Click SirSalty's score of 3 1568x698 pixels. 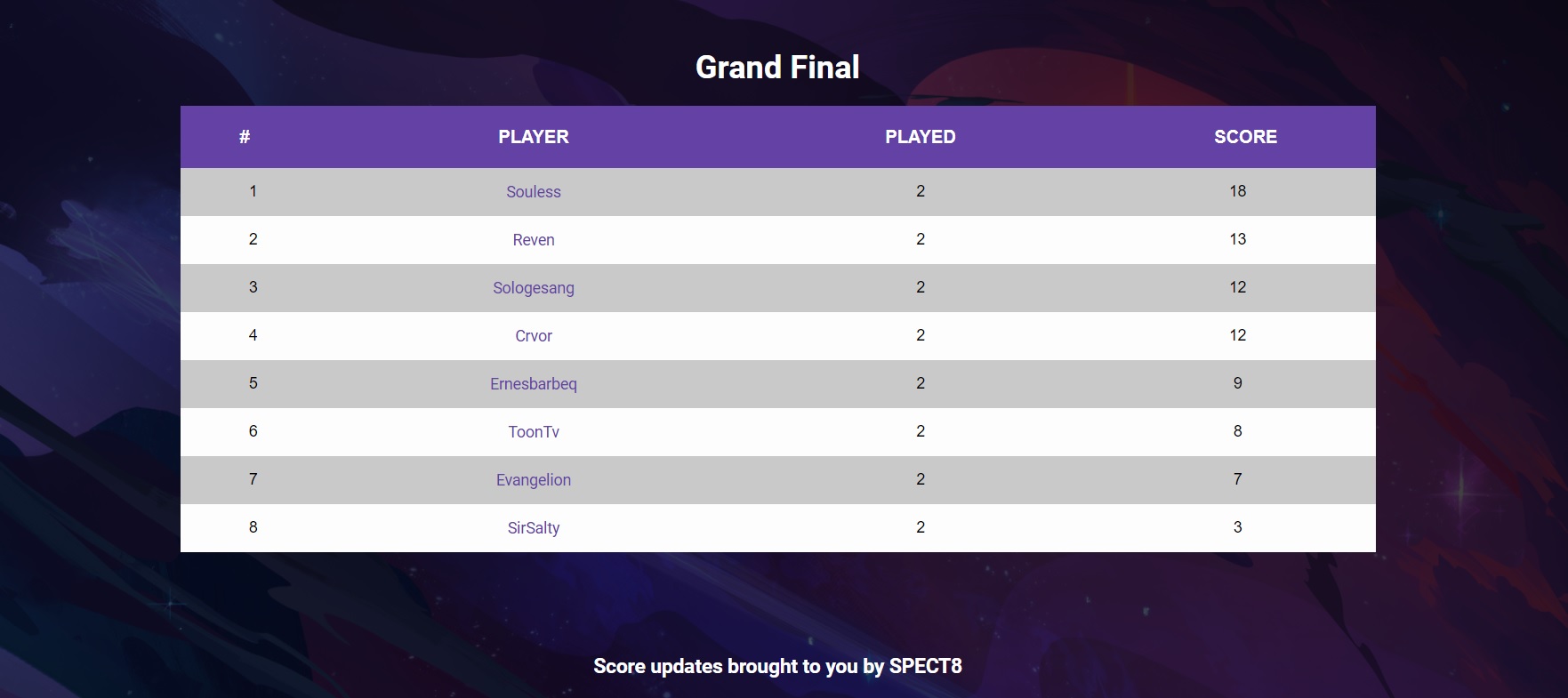pyautogui.click(x=1238, y=527)
